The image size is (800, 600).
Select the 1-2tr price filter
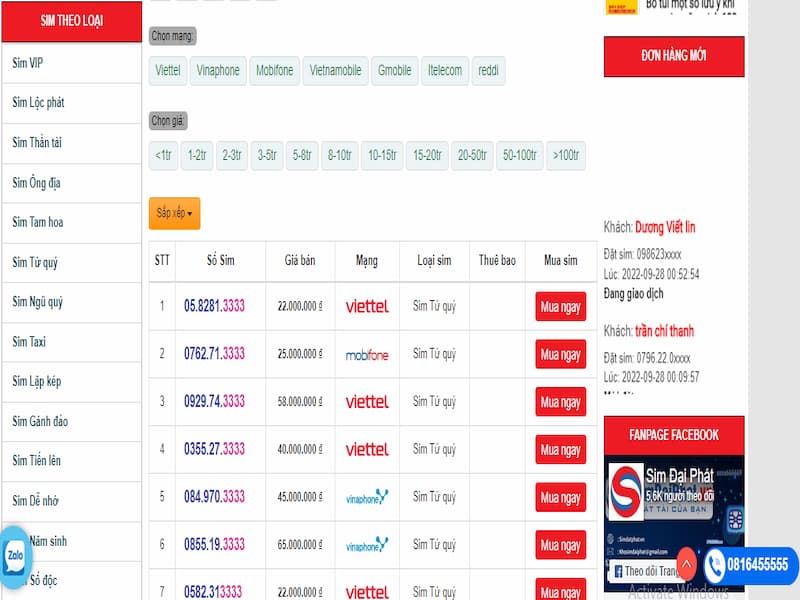(x=197, y=155)
